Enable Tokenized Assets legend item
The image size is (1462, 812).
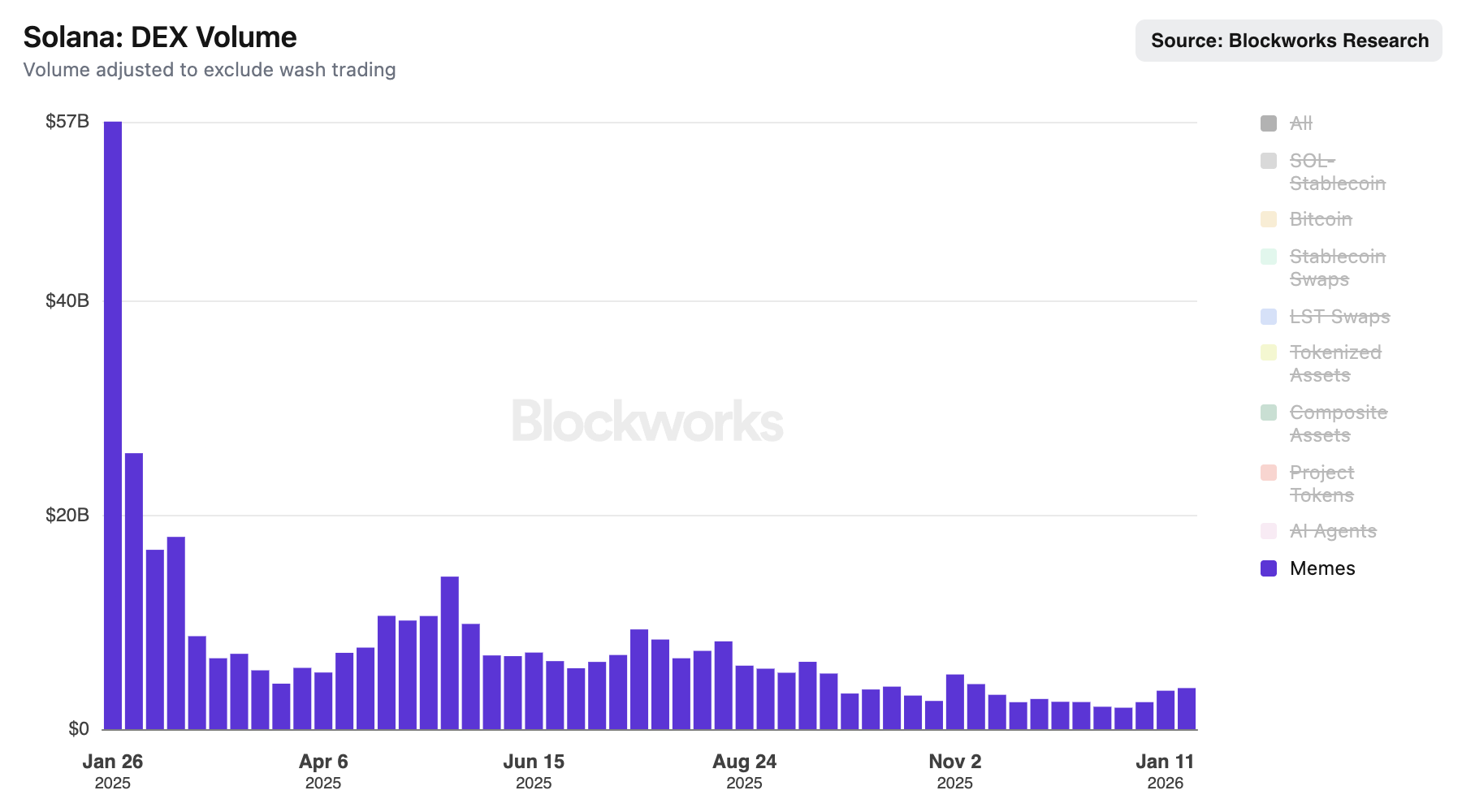pyautogui.click(x=1335, y=364)
